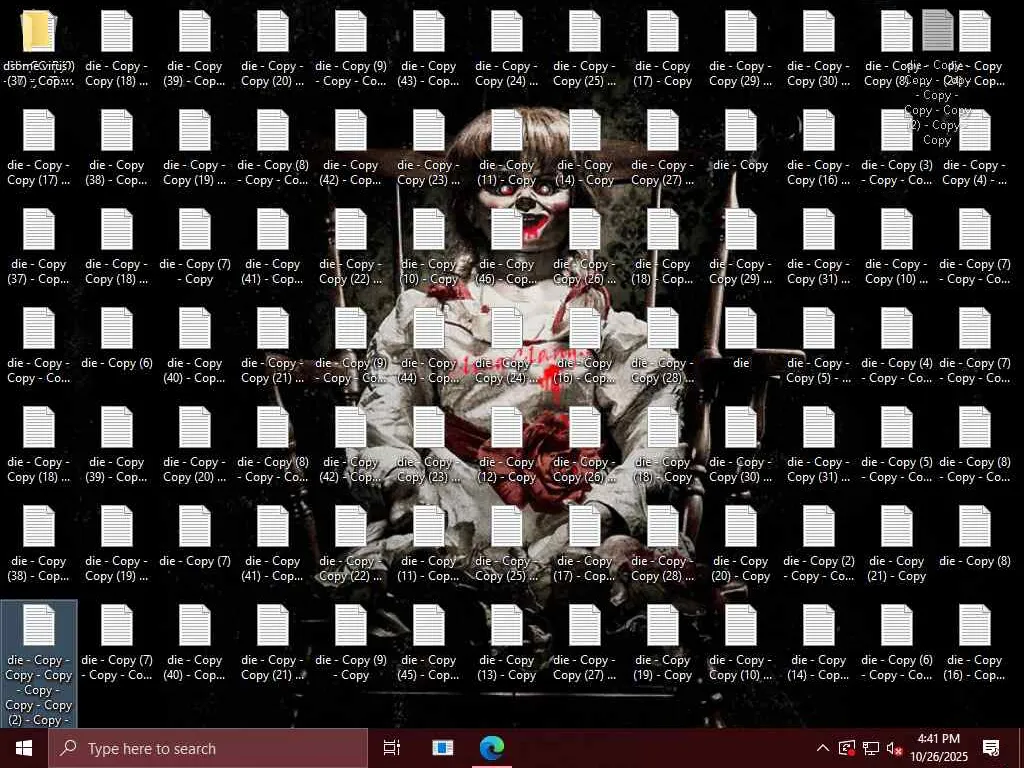Image resolution: width=1024 pixels, height=768 pixels.
Task: Expand the hidden system tray icons
Action: click(823, 748)
